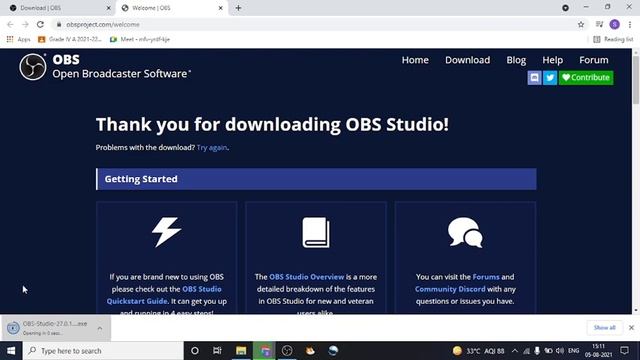Image resolution: width=640 pixels, height=360 pixels.
Task: Click the Type here to search box
Action: 103,351
